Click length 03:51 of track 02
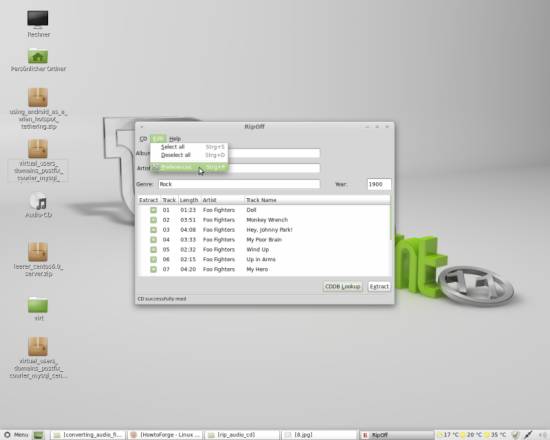Viewport: 550px width, 440px height. pyautogui.click(x=188, y=220)
